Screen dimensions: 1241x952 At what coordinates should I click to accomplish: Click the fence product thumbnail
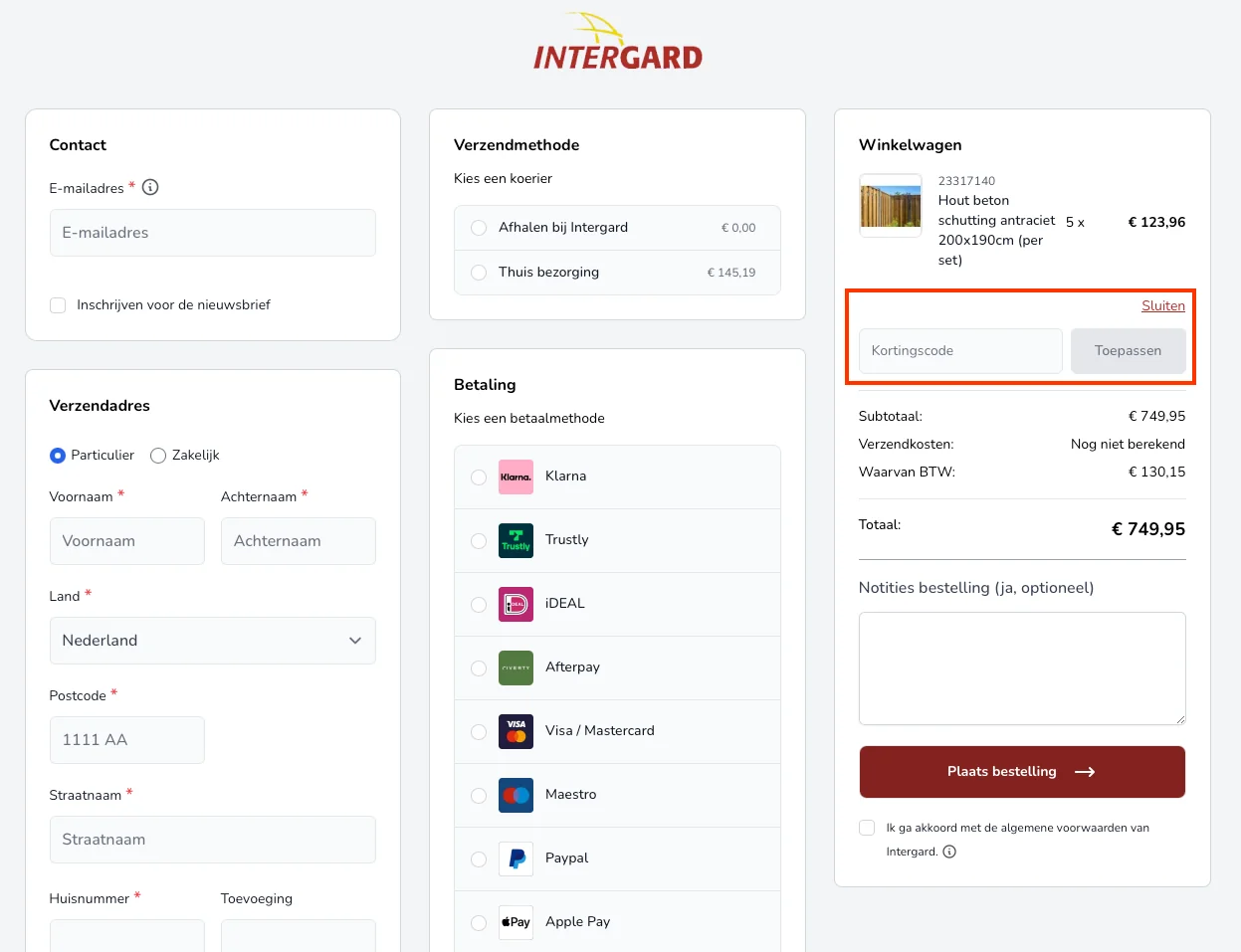891,206
